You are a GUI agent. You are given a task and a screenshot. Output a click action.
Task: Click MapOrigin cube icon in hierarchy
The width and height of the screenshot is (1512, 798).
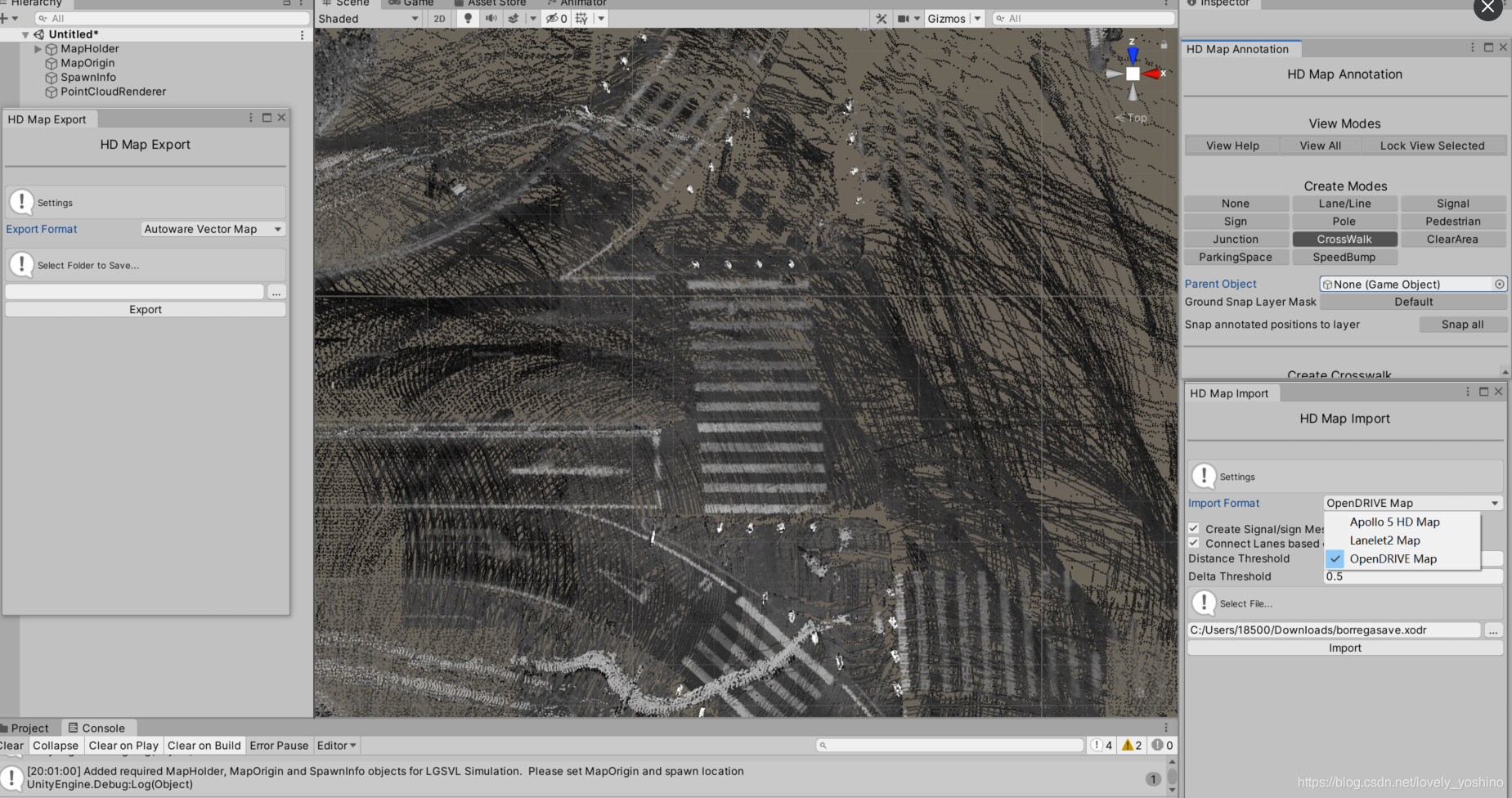tap(52, 64)
